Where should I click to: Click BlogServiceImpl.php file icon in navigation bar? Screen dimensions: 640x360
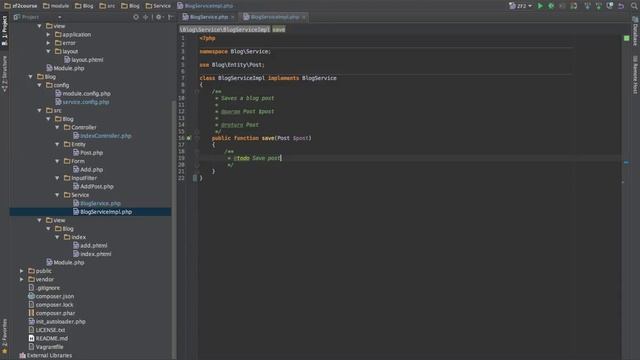click(180, 6)
